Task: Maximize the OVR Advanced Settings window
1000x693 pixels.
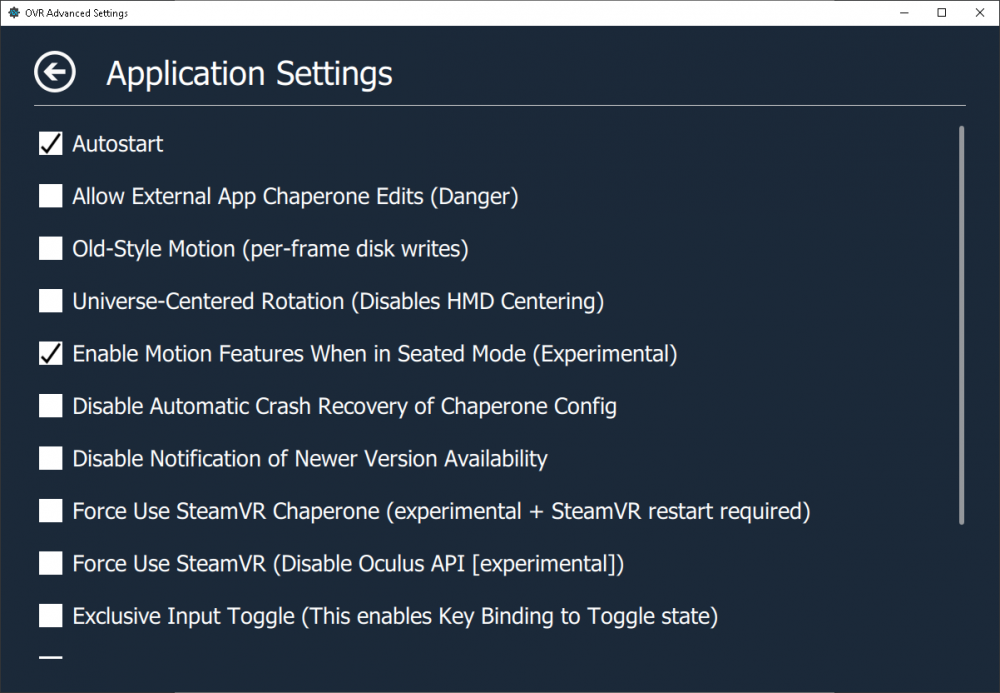Action: 942,13
